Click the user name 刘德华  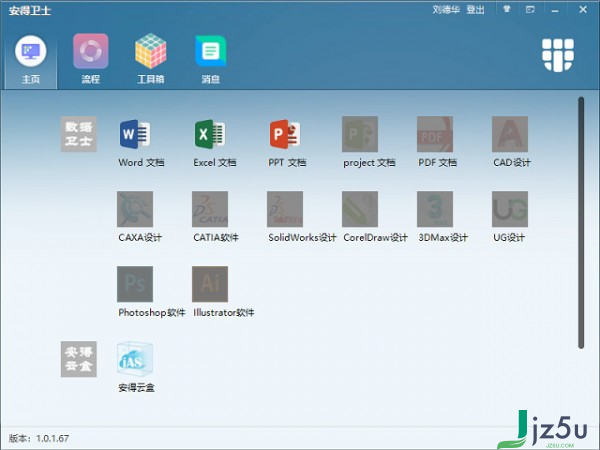[446, 10]
